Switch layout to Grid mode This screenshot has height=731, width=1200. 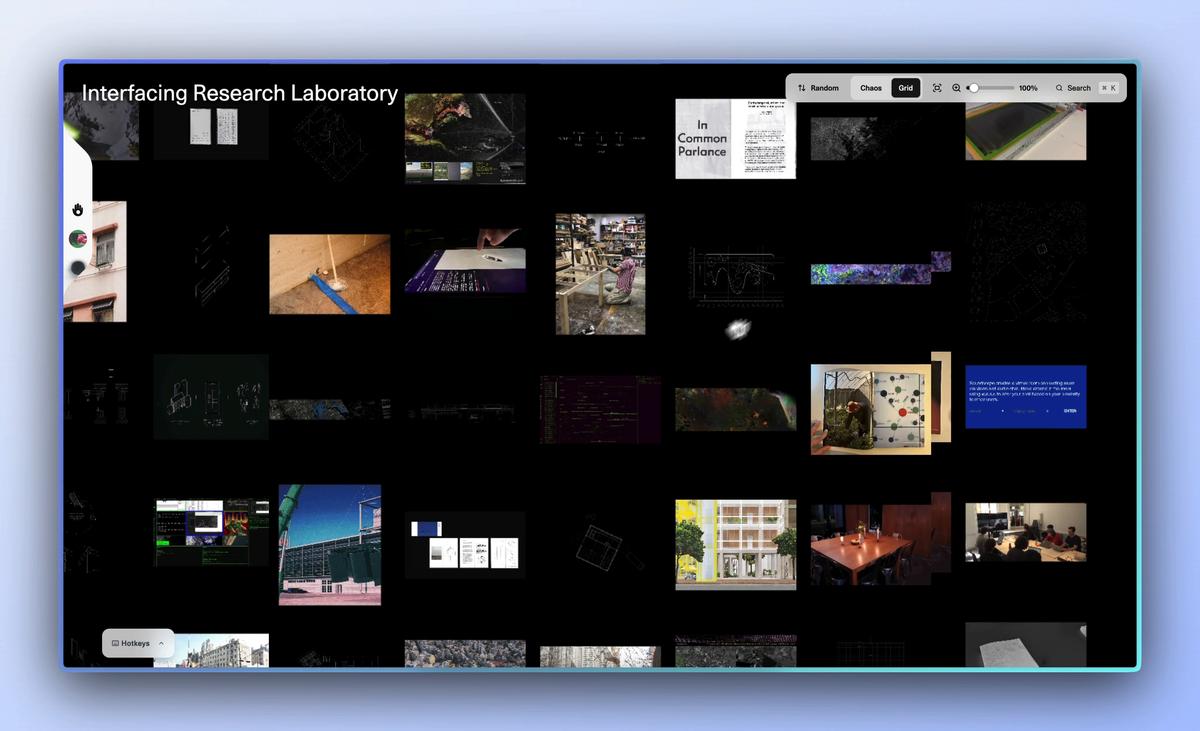[x=905, y=88]
